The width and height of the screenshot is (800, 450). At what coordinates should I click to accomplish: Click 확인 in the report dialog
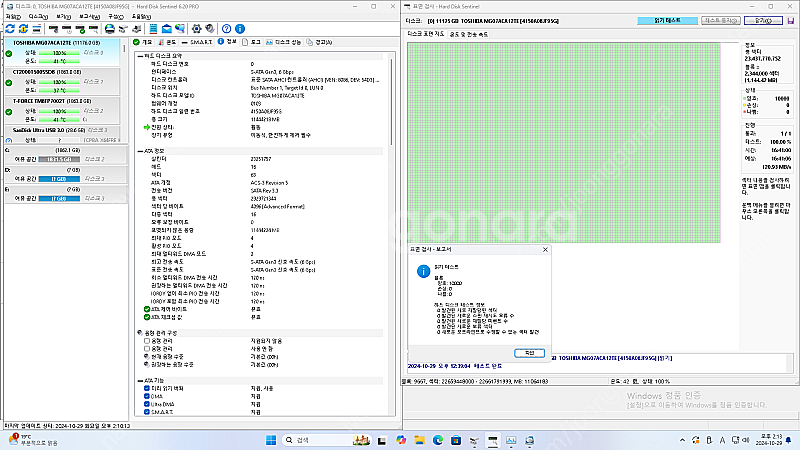(x=529, y=353)
